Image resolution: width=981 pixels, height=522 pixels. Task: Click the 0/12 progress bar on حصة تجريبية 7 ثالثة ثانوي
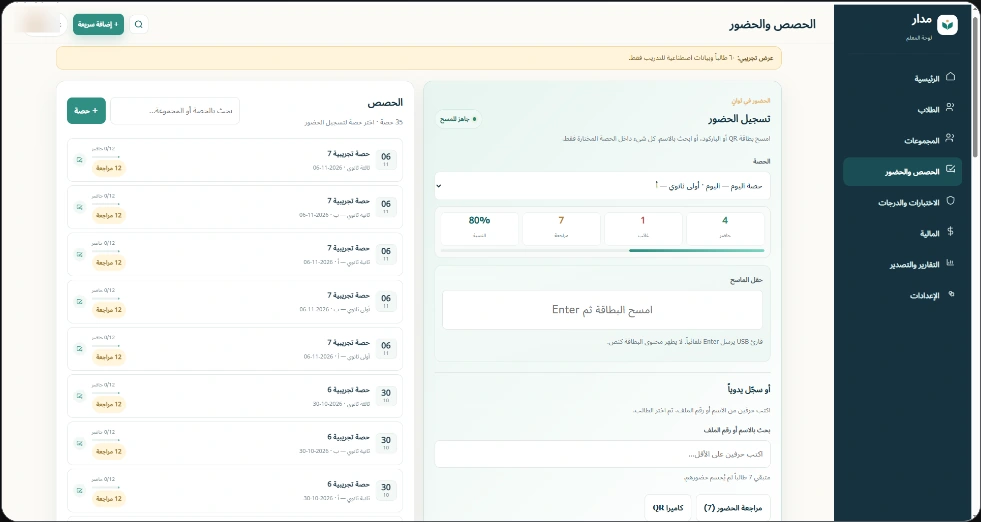[x=106, y=156]
